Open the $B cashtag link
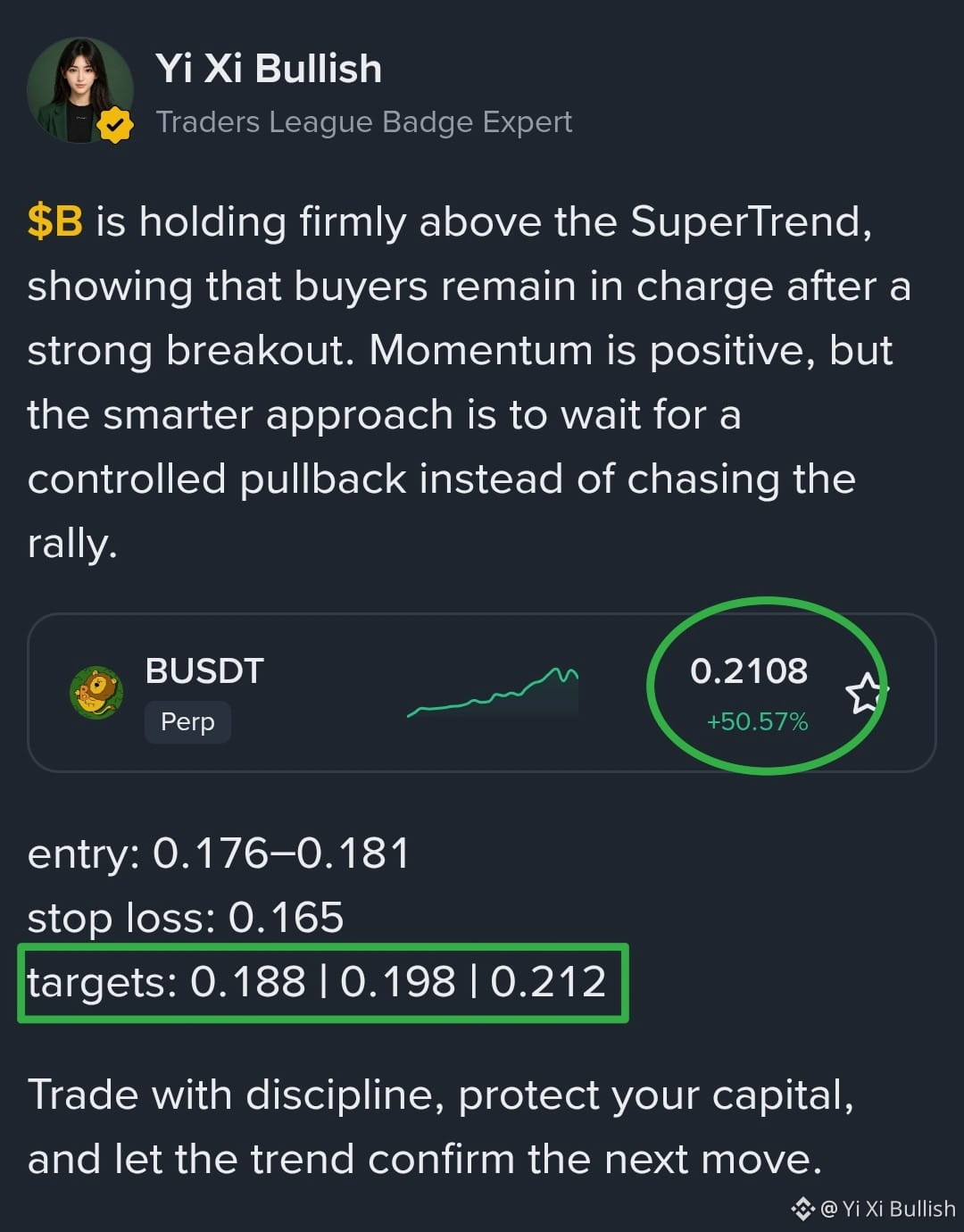The width and height of the screenshot is (964, 1232). click(x=55, y=221)
